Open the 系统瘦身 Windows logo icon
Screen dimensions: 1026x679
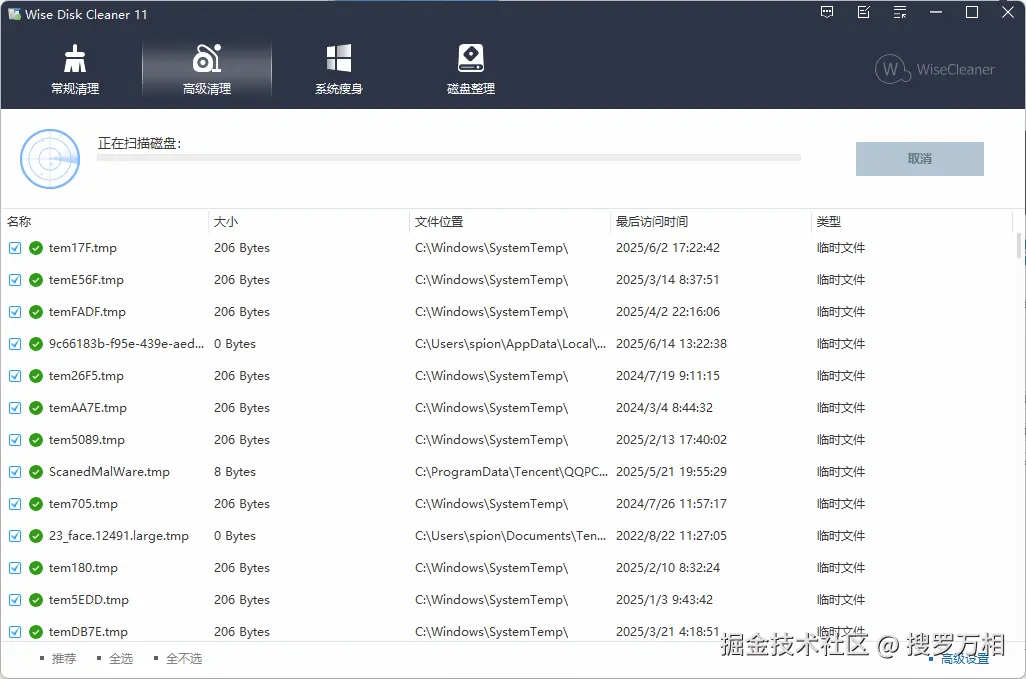click(339, 58)
